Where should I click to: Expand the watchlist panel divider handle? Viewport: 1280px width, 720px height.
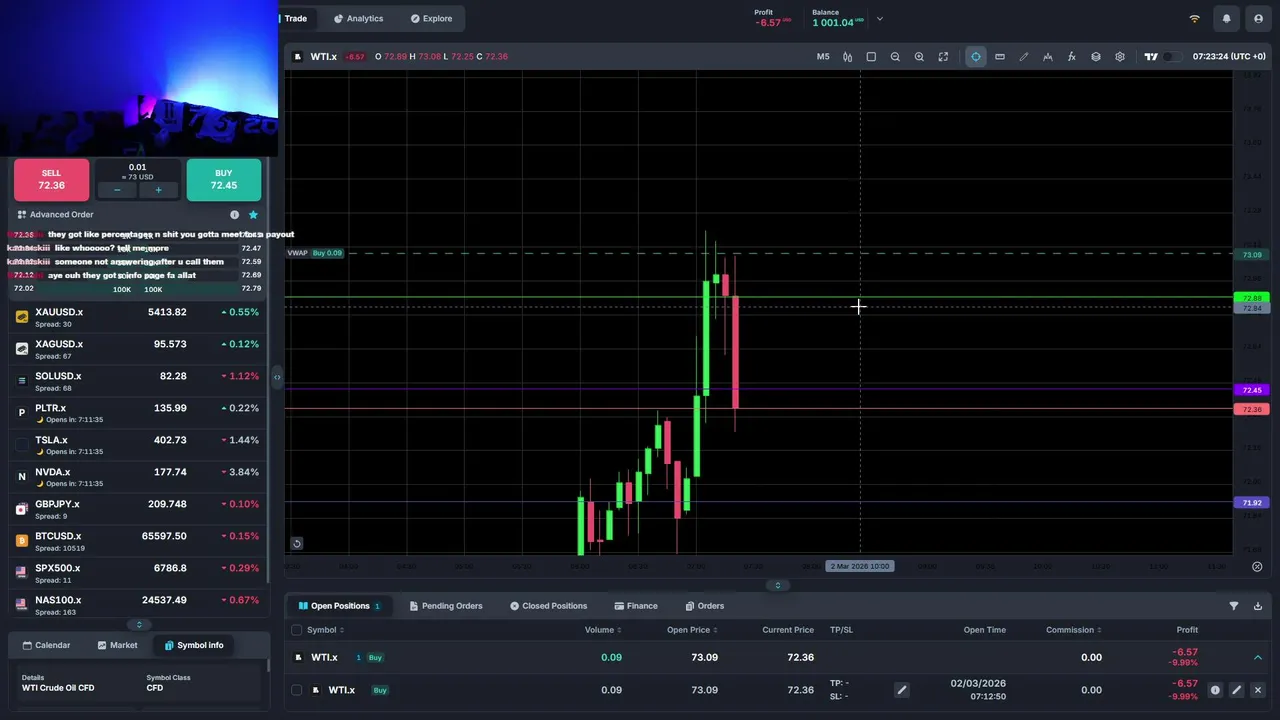[139, 625]
